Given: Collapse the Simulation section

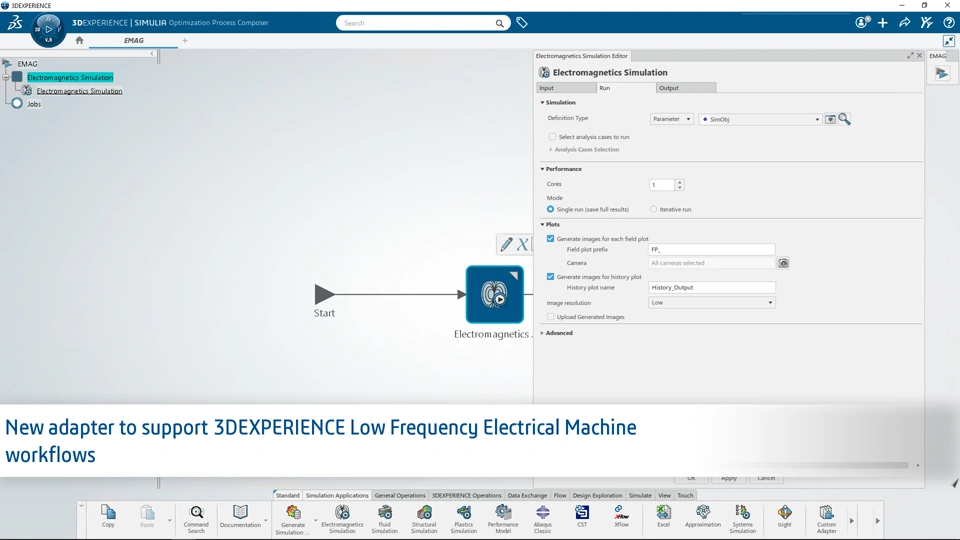Looking at the screenshot, I should [542, 102].
